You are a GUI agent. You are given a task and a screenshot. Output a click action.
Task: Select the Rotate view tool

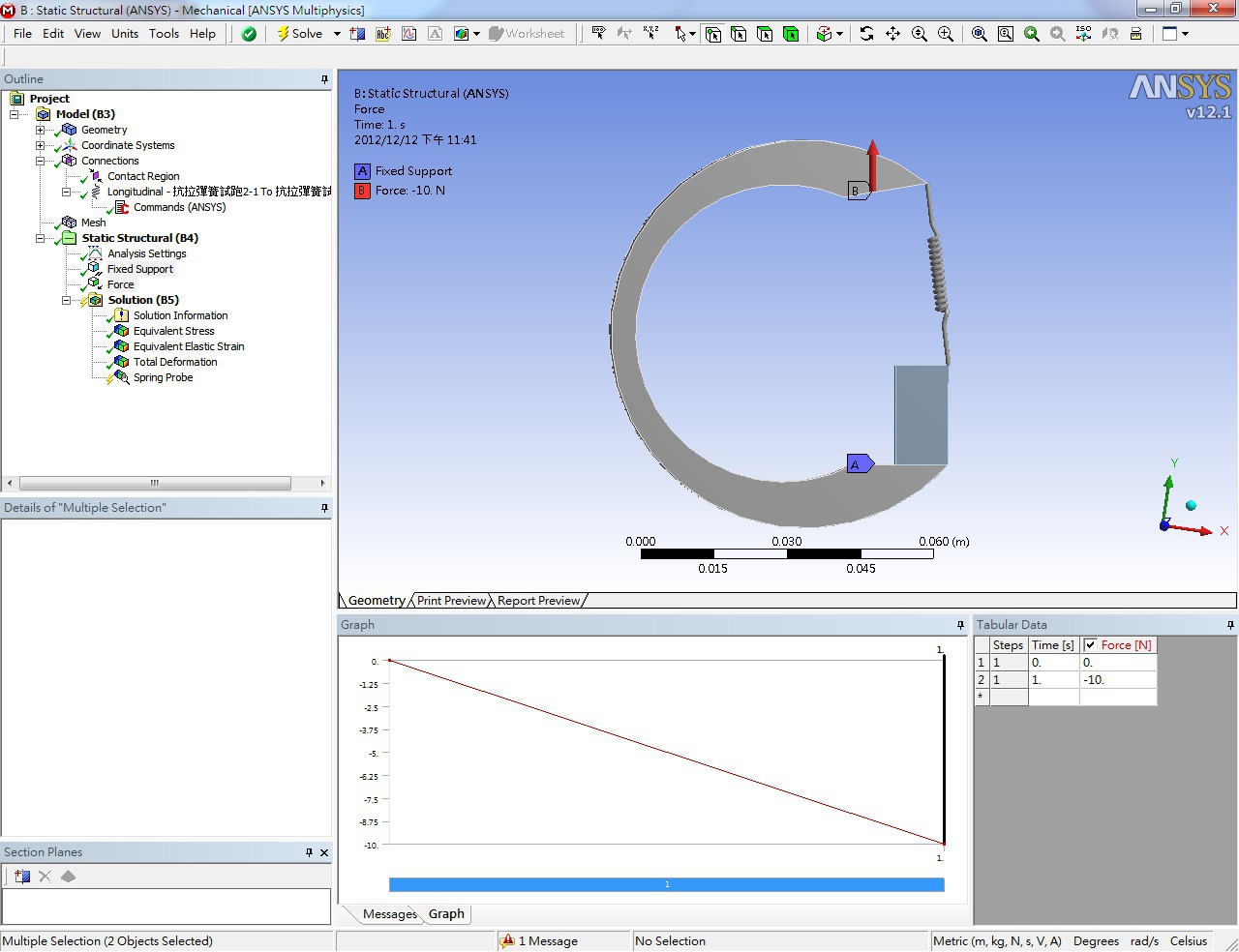click(866, 34)
